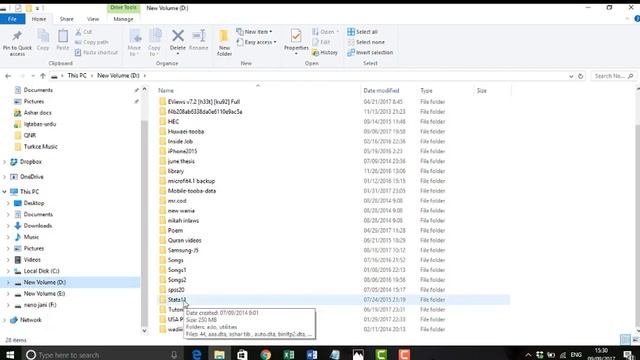Click Invert selection in ribbon
The image size is (640, 360).
370,53
